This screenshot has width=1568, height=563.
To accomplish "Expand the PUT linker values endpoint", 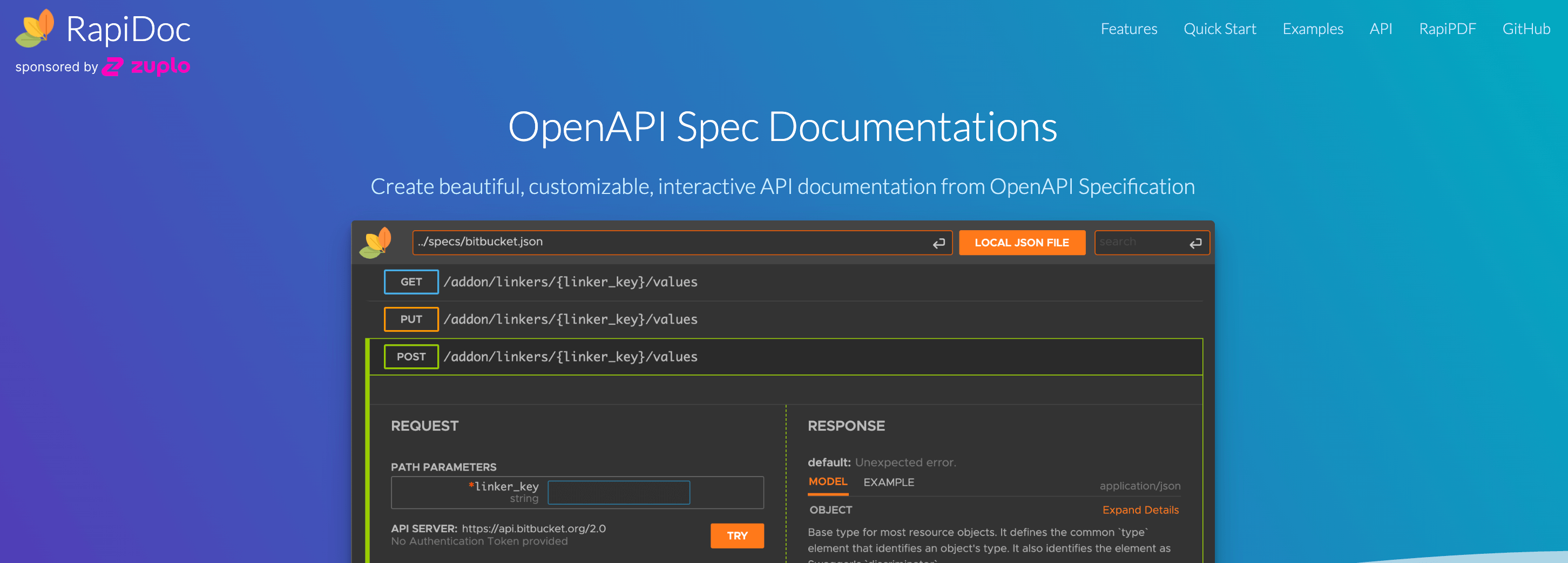I will (785, 319).
